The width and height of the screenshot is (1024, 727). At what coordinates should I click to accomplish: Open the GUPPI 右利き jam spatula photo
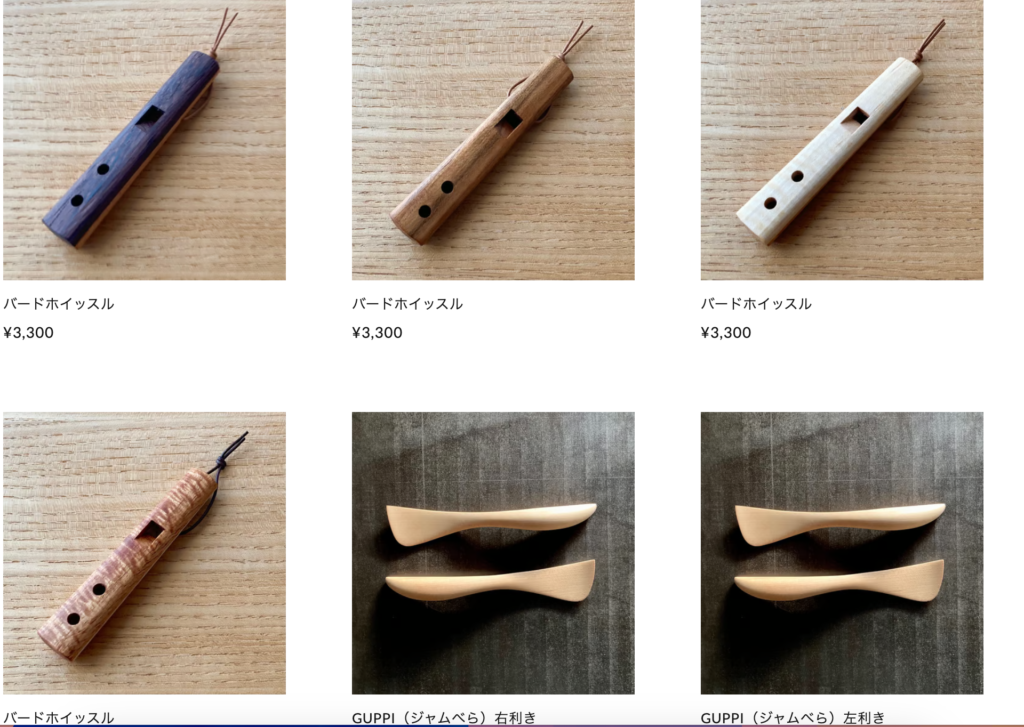(x=493, y=553)
